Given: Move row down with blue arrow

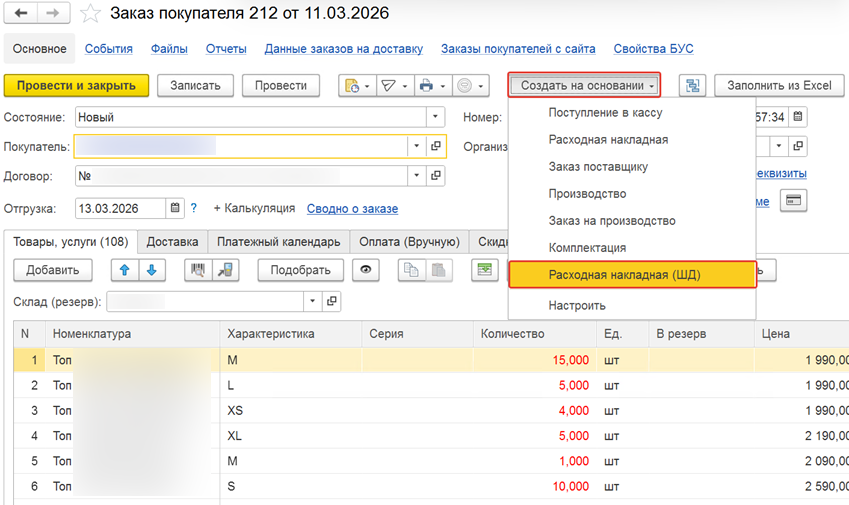Looking at the screenshot, I should point(151,270).
